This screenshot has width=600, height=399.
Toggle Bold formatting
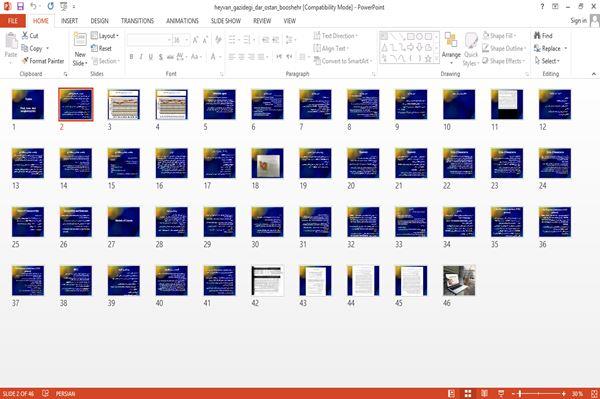click(x=131, y=57)
